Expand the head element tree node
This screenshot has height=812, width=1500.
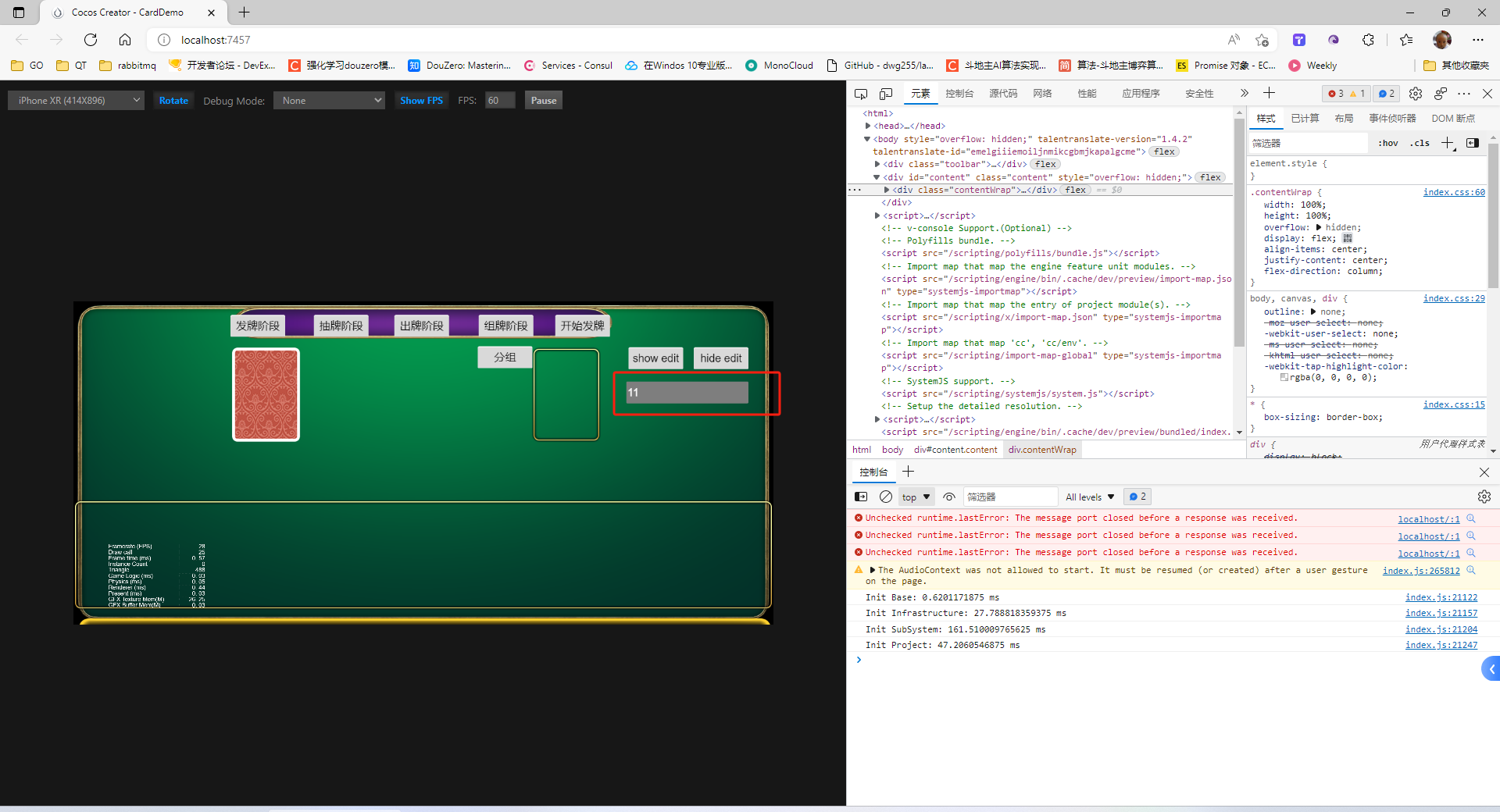point(868,126)
